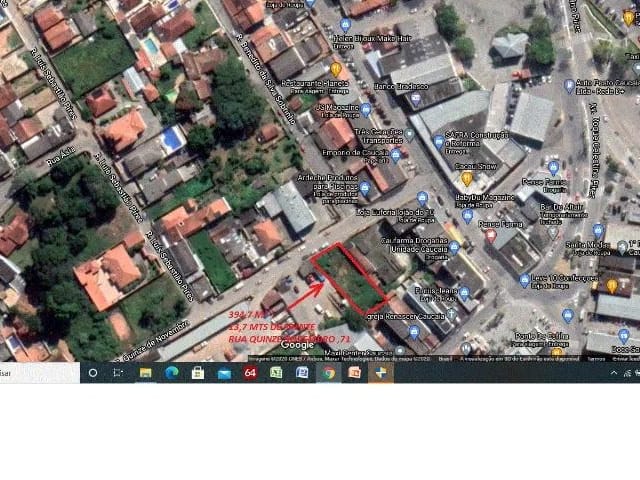Image resolution: width=640 pixels, height=480 pixels.
Task: Select the Igreja Renascer Caucaia church pin
Action: click(451, 314)
